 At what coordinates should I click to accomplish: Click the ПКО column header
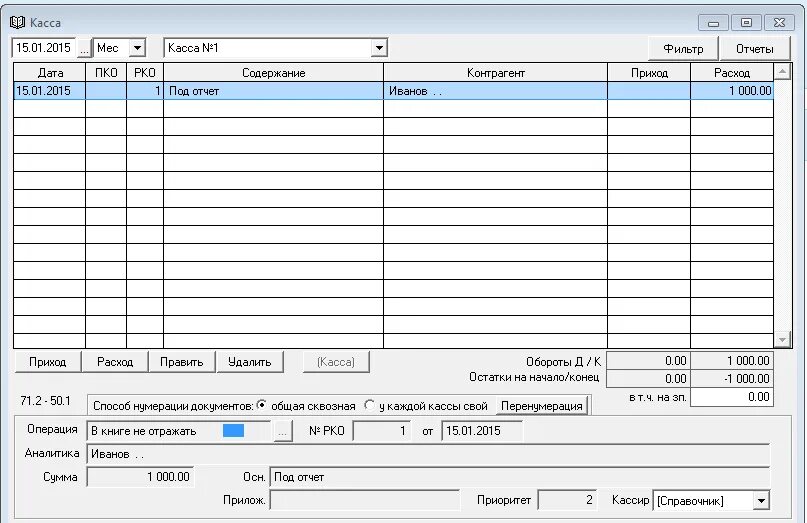[106, 73]
